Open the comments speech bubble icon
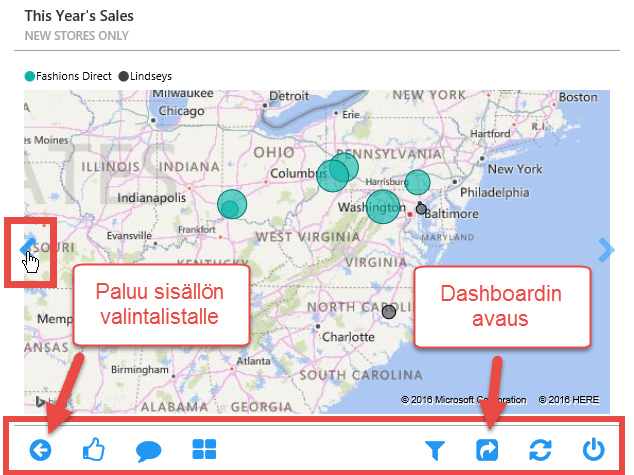Image resolution: width=634 pixels, height=475 pixels. pos(148,451)
